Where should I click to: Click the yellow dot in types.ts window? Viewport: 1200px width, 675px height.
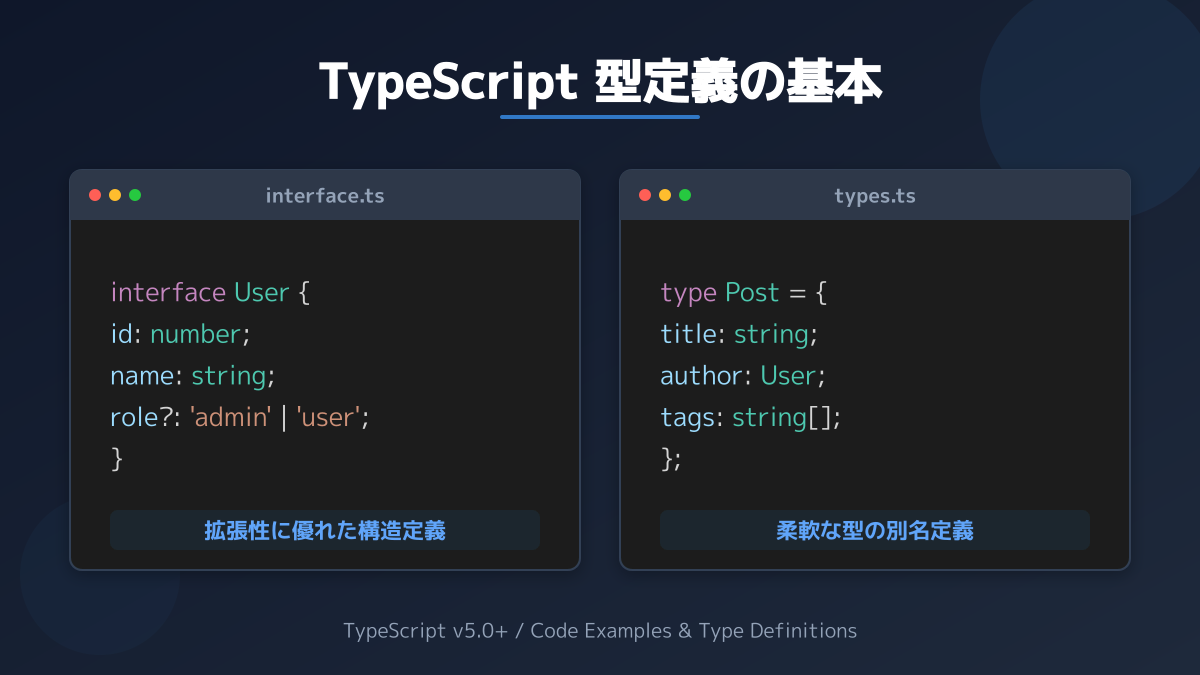pyautogui.click(x=665, y=195)
